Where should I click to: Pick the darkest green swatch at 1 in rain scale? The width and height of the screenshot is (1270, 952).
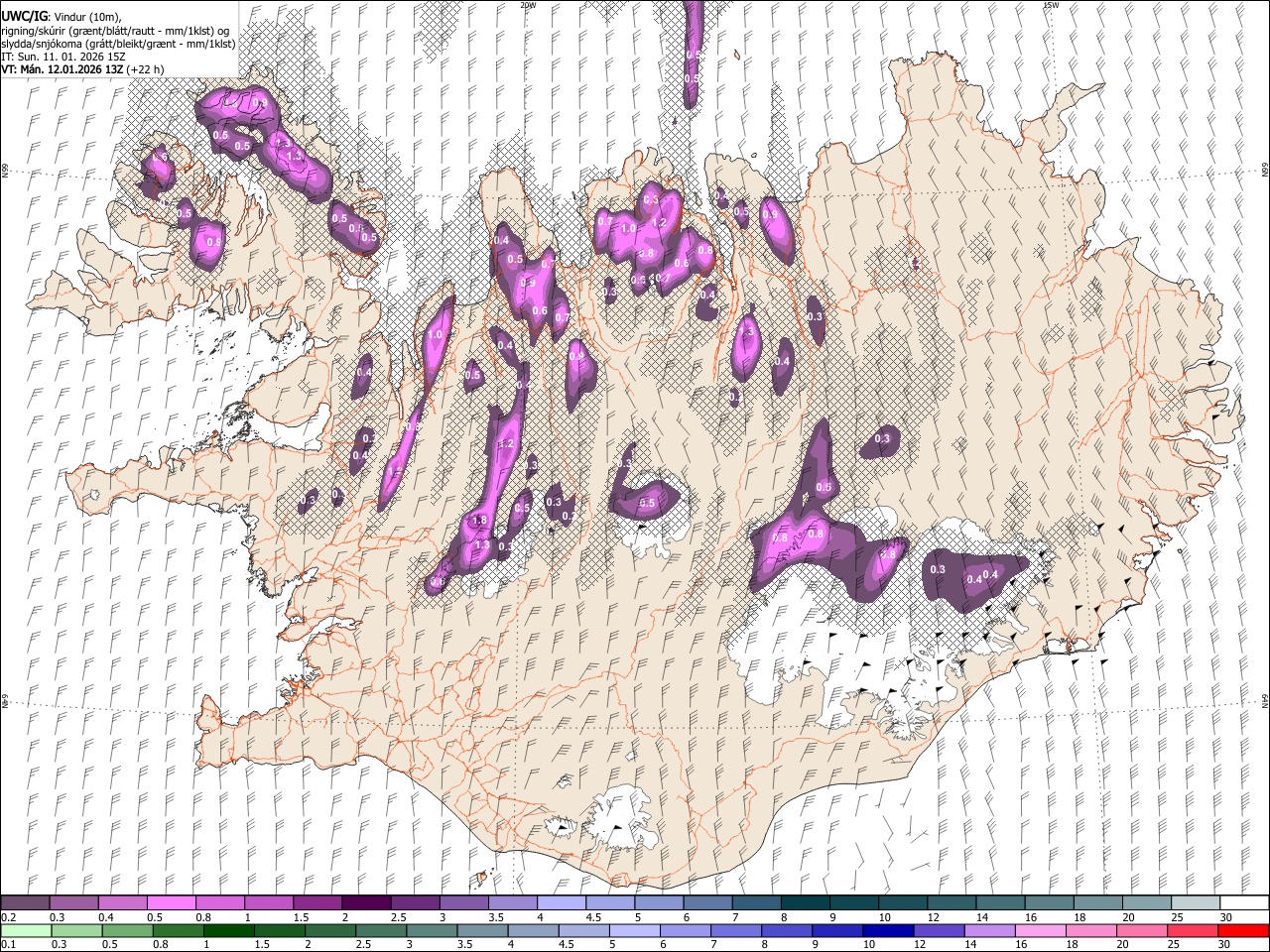tap(228, 930)
